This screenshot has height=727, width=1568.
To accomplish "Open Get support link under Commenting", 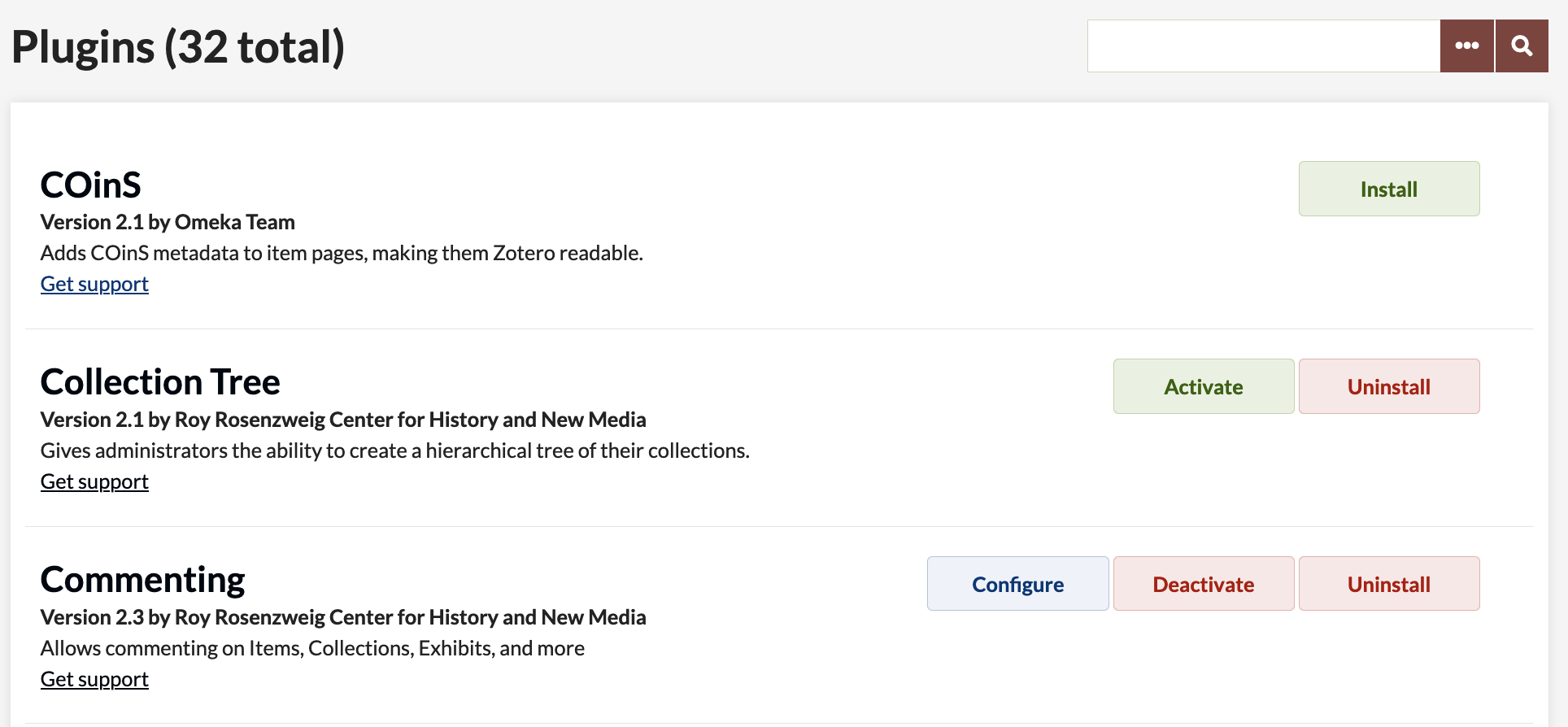I will coord(94,679).
